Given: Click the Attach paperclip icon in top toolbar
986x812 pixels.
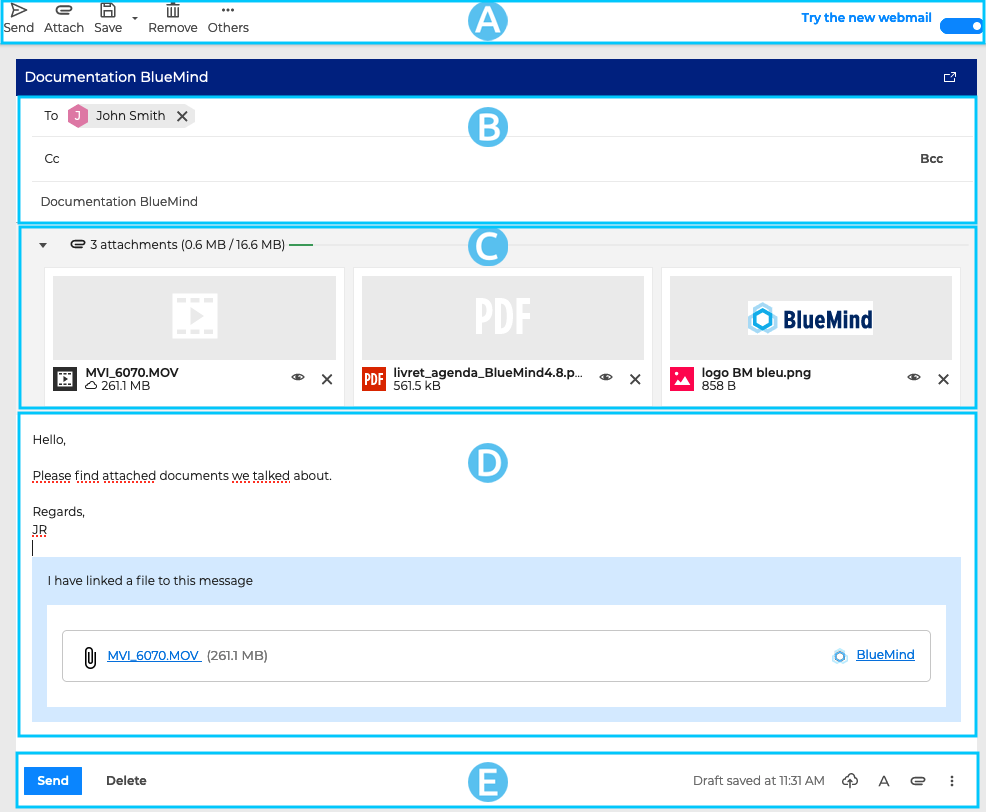Looking at the screenshot, I should pyautogui.click(x=64, y=10).
